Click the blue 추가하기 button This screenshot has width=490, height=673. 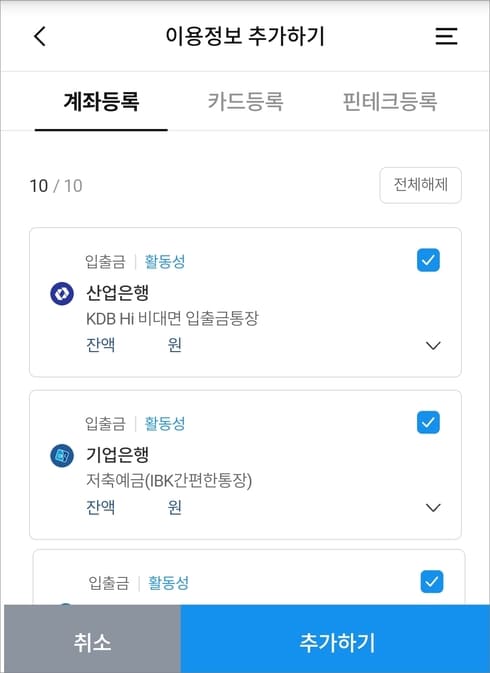336,642
